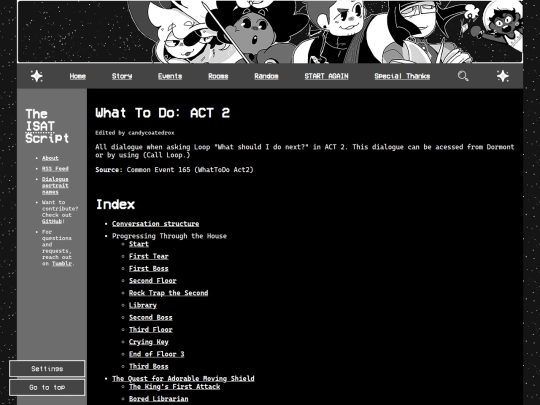540x405 pixels.
Task: Jump to Second Boss section
Action: [x=151, y=318]
